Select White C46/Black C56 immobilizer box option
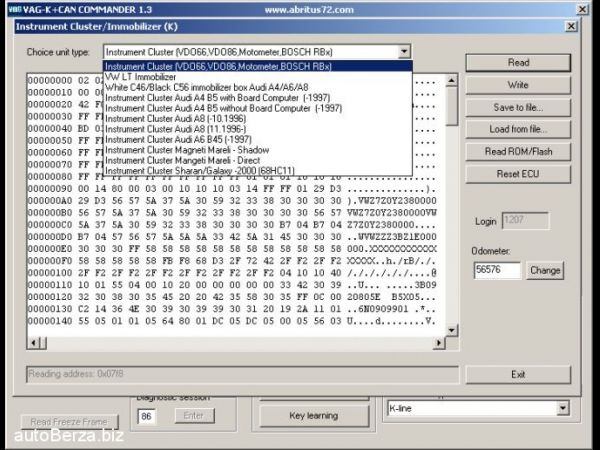This screenshot has width=600, height=450. (x=258, y=87)
